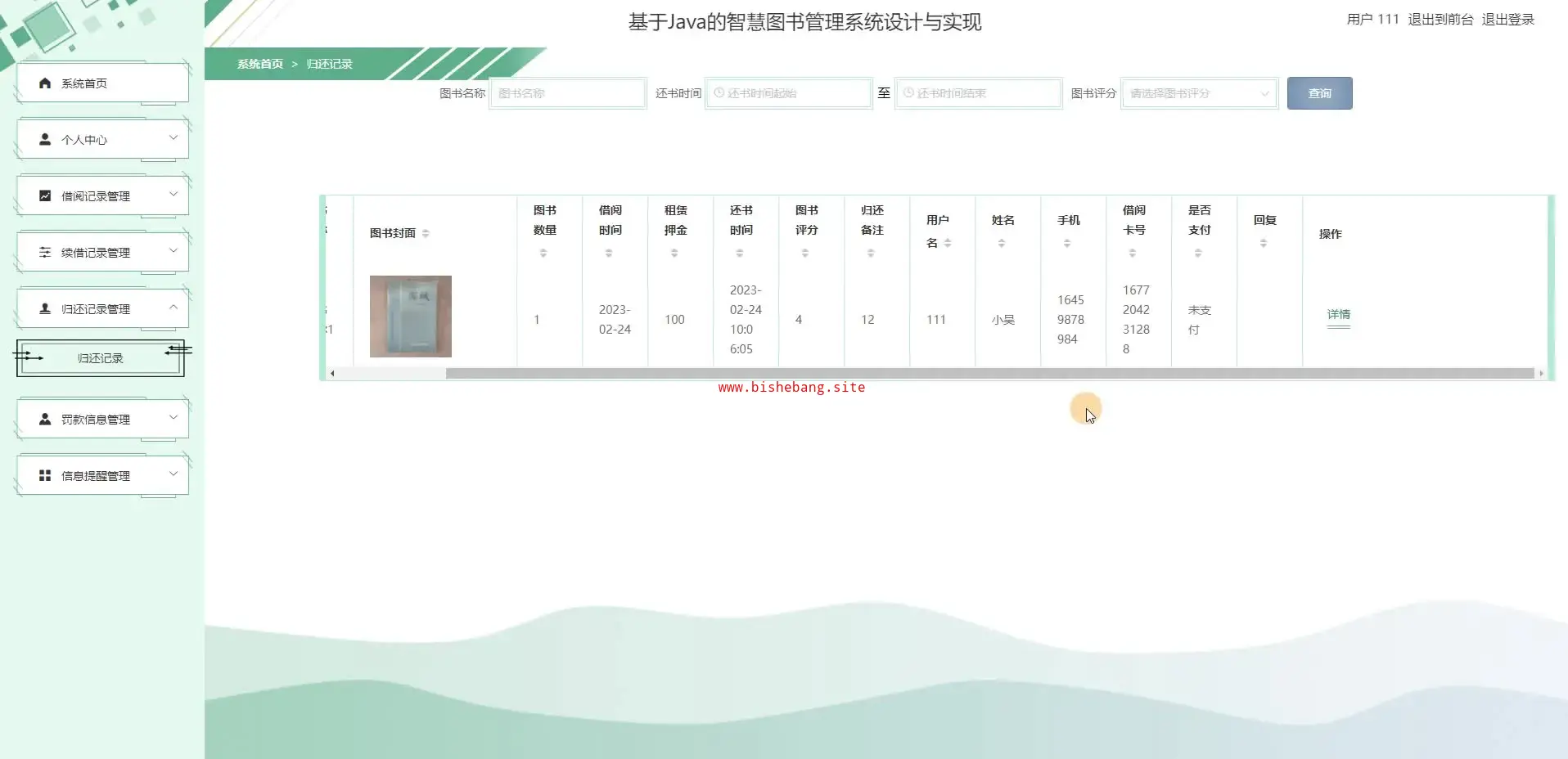Open the 图书评分 rating dropdown

coord(1199,93)
